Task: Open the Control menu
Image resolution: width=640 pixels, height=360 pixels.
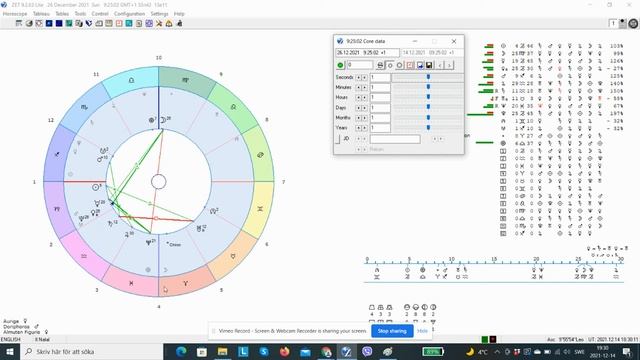Action: pos(100,13)
